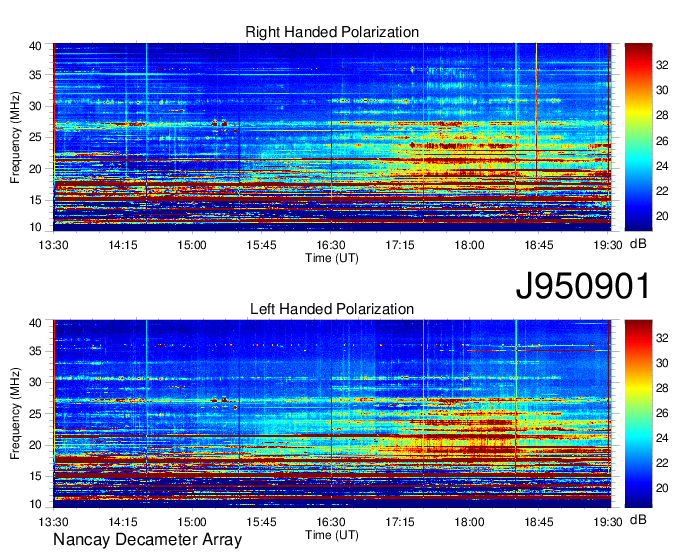Click the Right Handed Polarization dB color bar
Image resolution: width=680 pixels, height=552 pixels.
pyautogui.click(x=638, y=137)
